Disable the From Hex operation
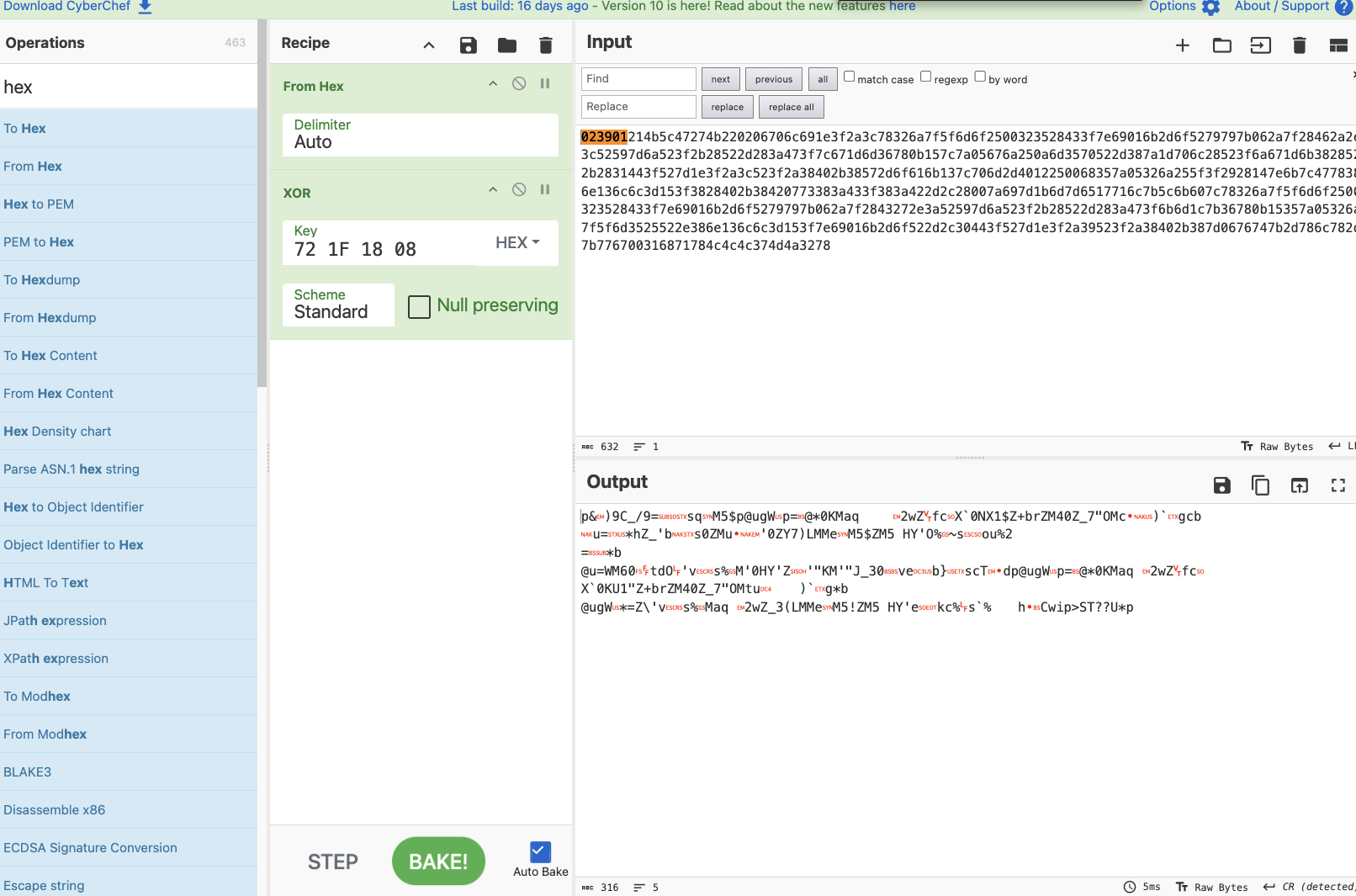The height and width of the screenshot is (896, 1356). click(519, 83)
